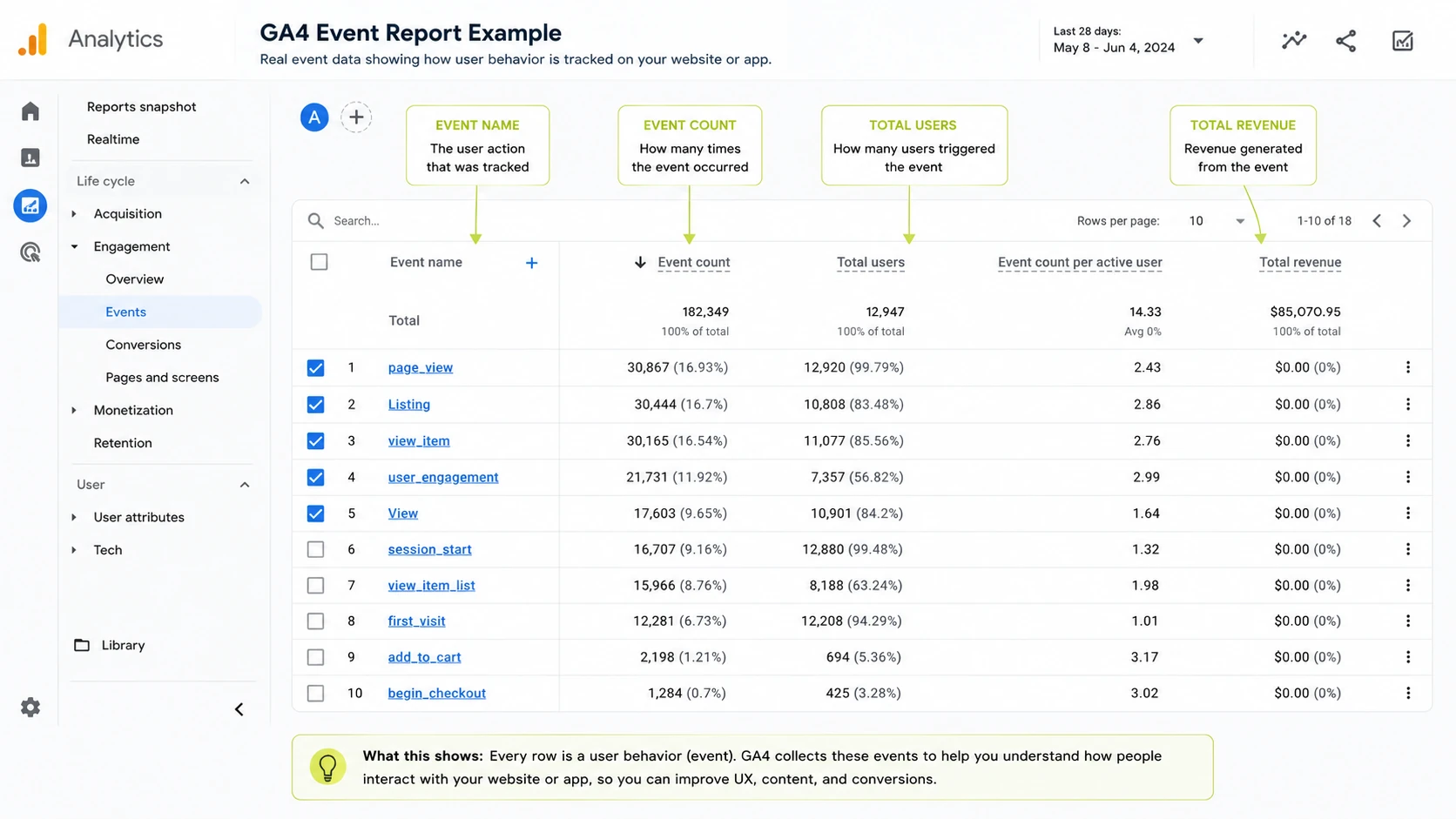The width and height of the screenshot is (1456, 819).
Task: Click the Share report icon
Action: click(x=1346, y=40)
